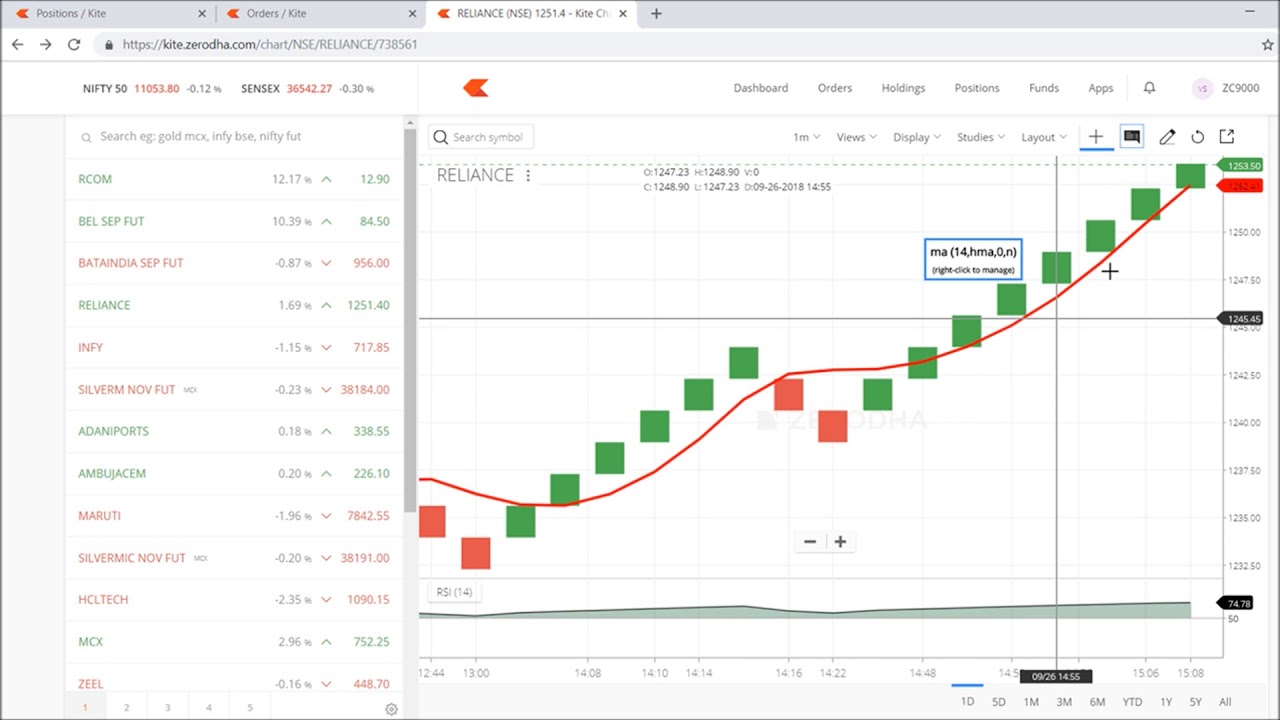Click the marketwatch vertical scrollbar
Screen dimensions: 1280x720
tap(409, 320)
